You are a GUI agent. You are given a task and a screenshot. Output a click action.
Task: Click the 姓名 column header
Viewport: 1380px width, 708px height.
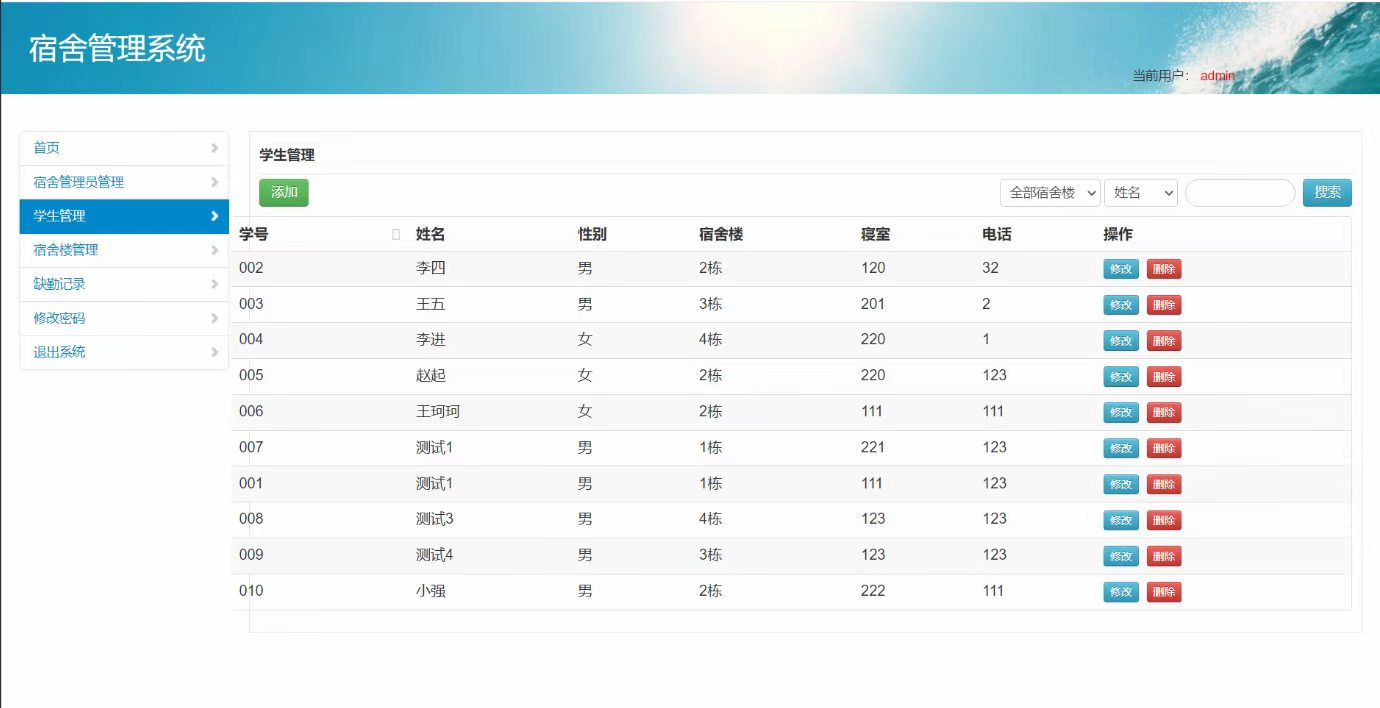pos(430,234)
